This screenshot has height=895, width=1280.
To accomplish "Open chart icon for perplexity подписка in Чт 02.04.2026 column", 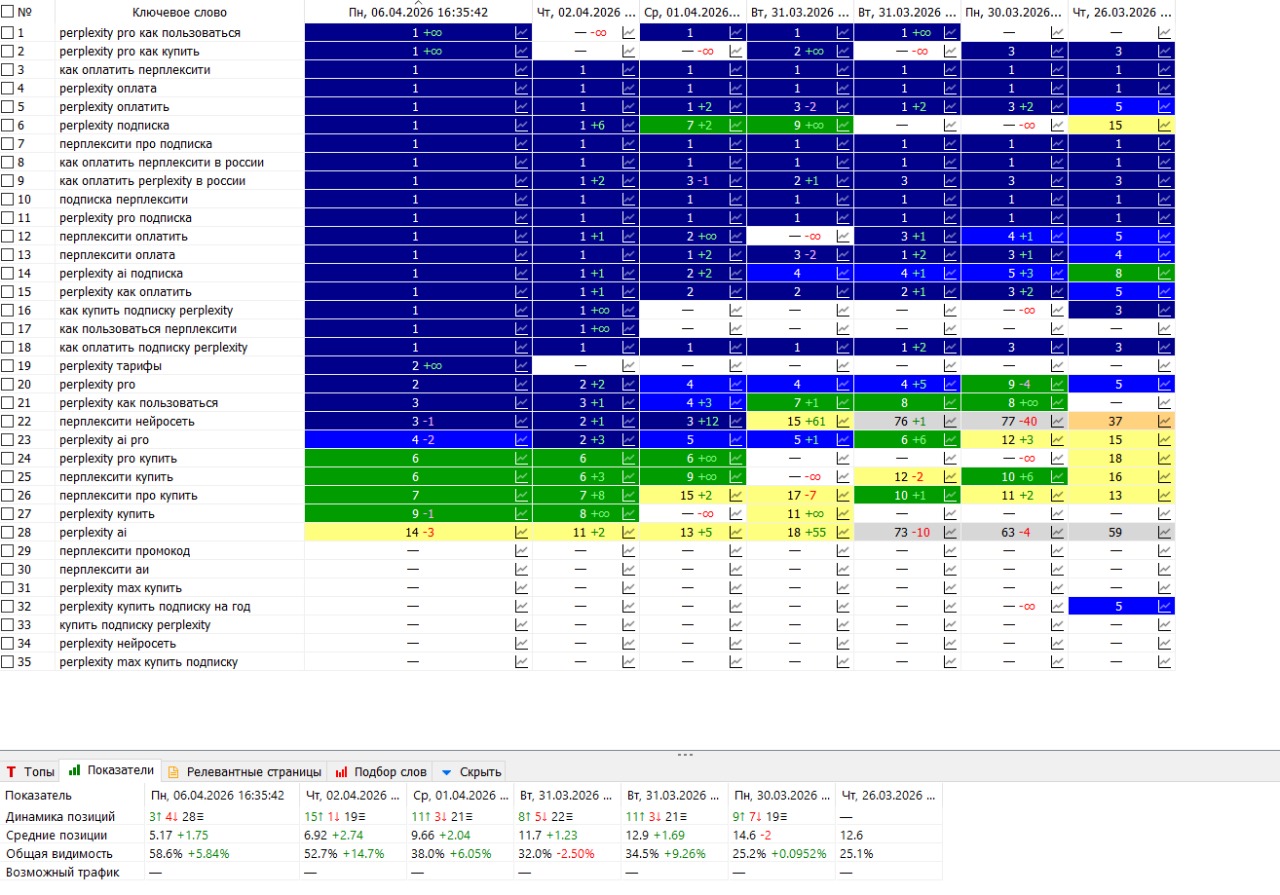I will [628, 126].
